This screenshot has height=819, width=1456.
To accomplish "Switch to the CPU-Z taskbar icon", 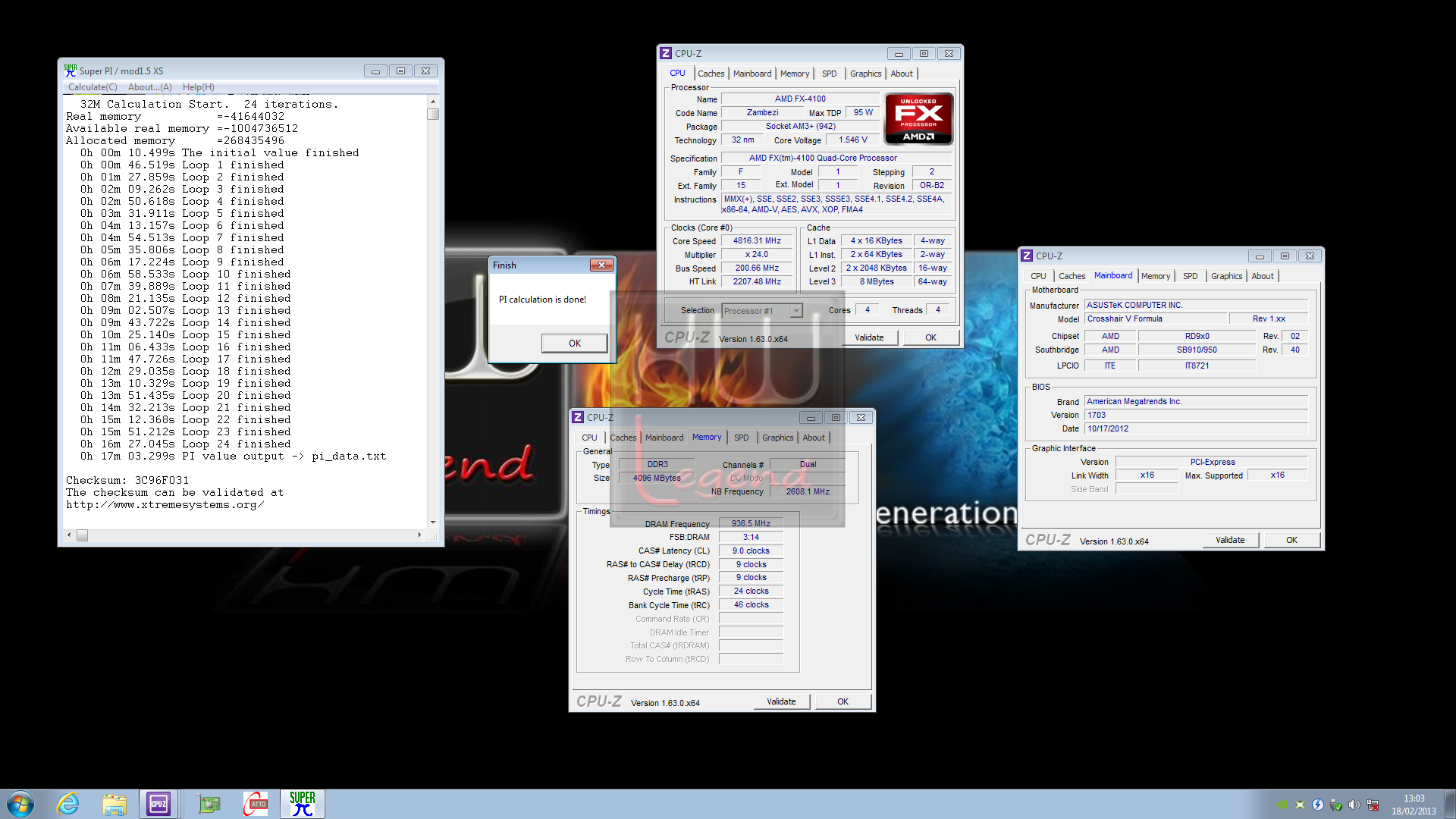I will [x=158, y=804].
